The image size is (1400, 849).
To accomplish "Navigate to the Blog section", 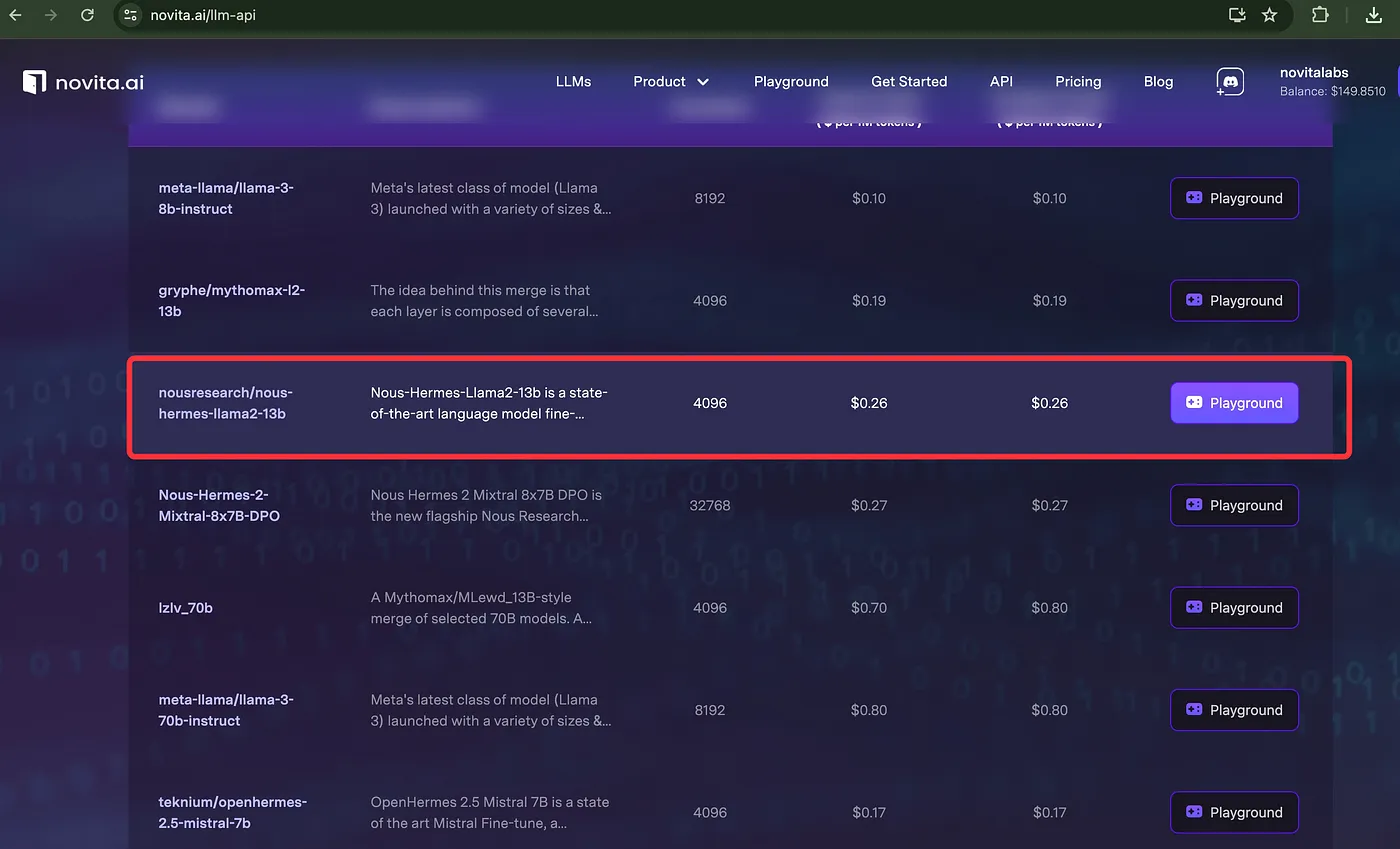I will tap(1158, 82).
